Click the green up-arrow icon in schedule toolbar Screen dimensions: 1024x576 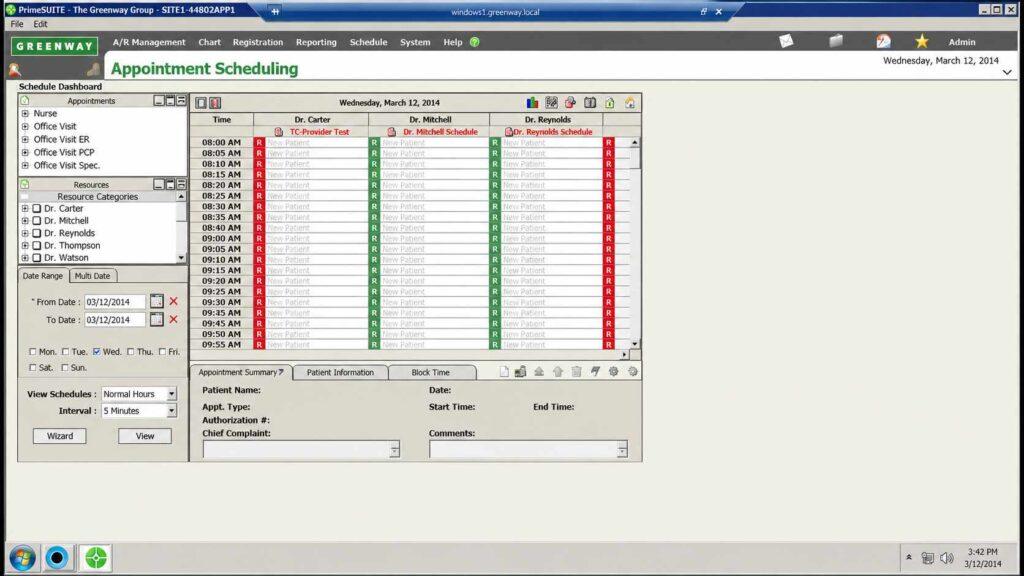[610, 103]
